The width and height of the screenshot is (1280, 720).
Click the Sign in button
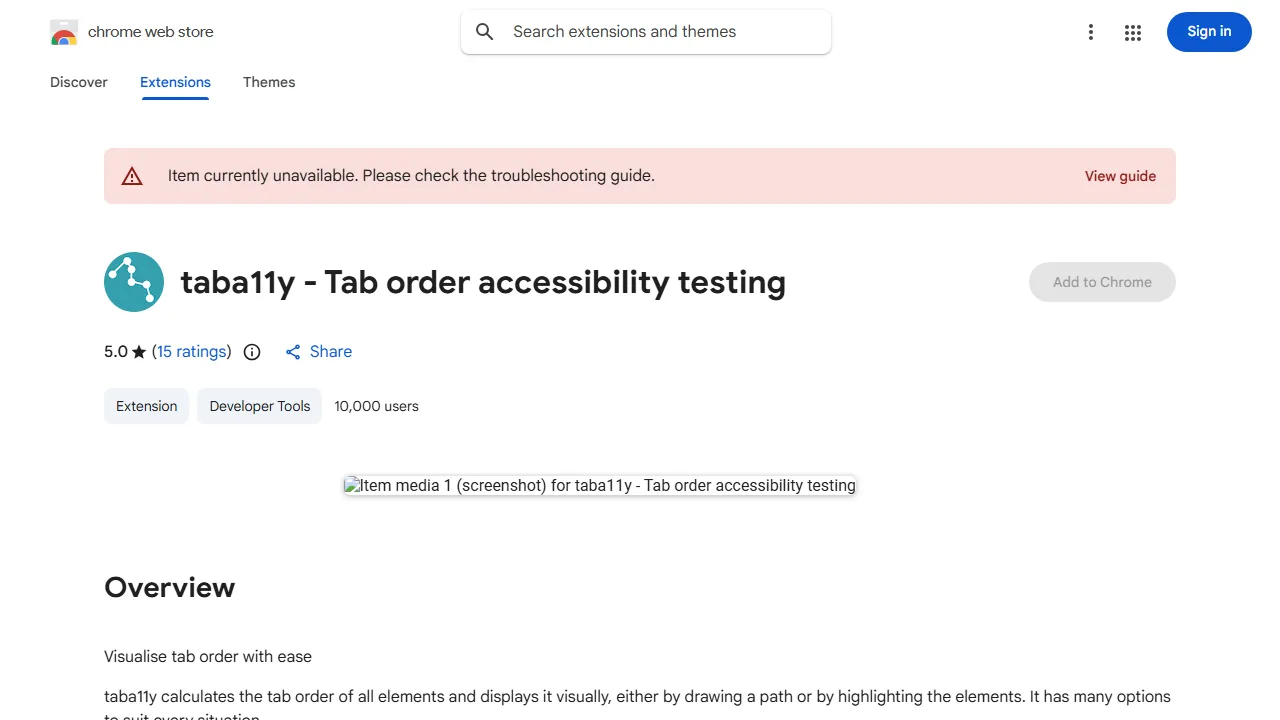pyautogui.click(x=1209, y=31)
